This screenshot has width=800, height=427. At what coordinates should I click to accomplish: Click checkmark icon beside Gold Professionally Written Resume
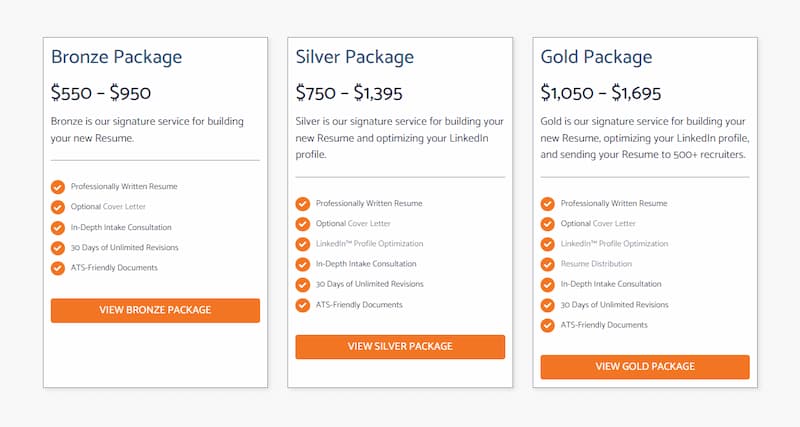pos(547,204)
